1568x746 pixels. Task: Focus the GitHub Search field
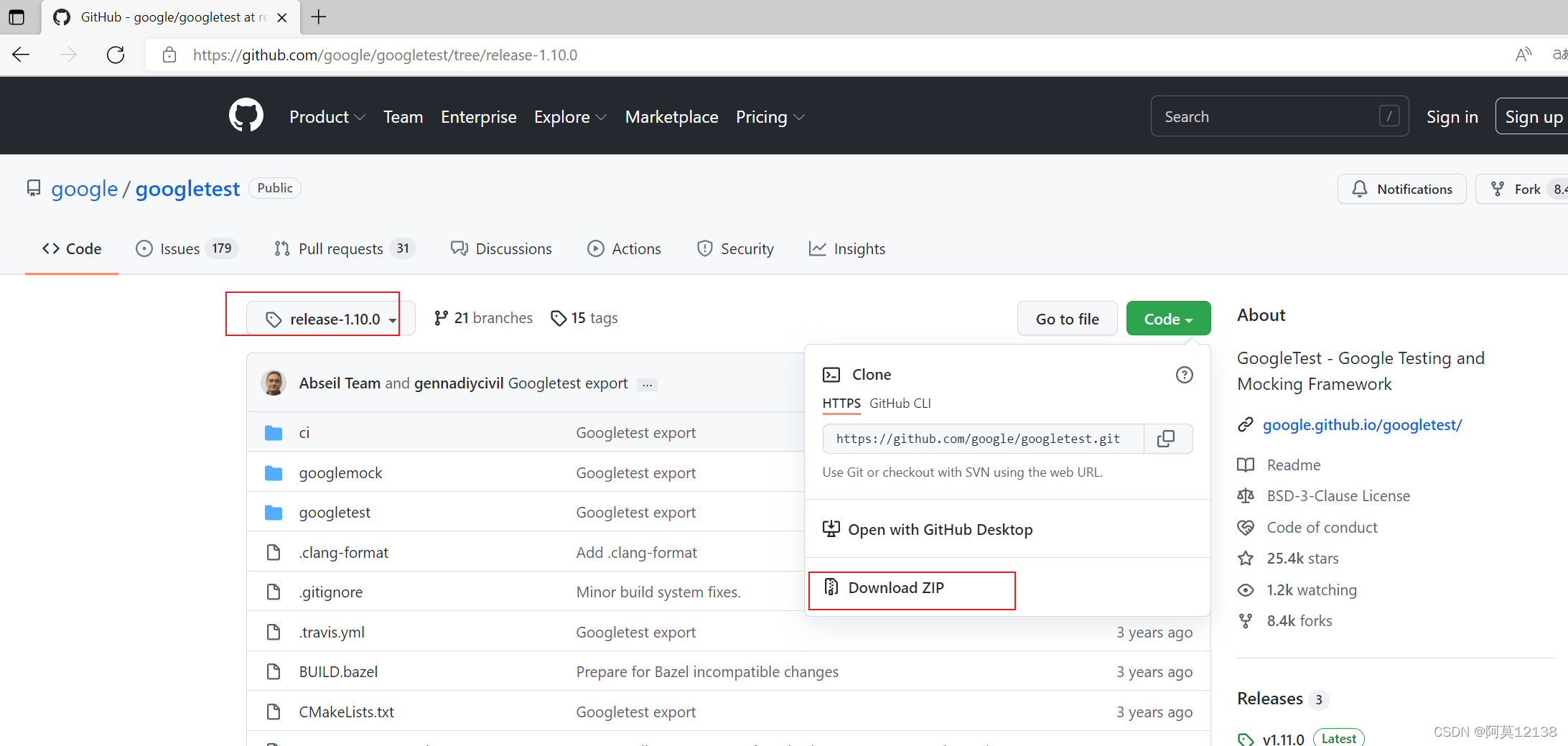1279,116
